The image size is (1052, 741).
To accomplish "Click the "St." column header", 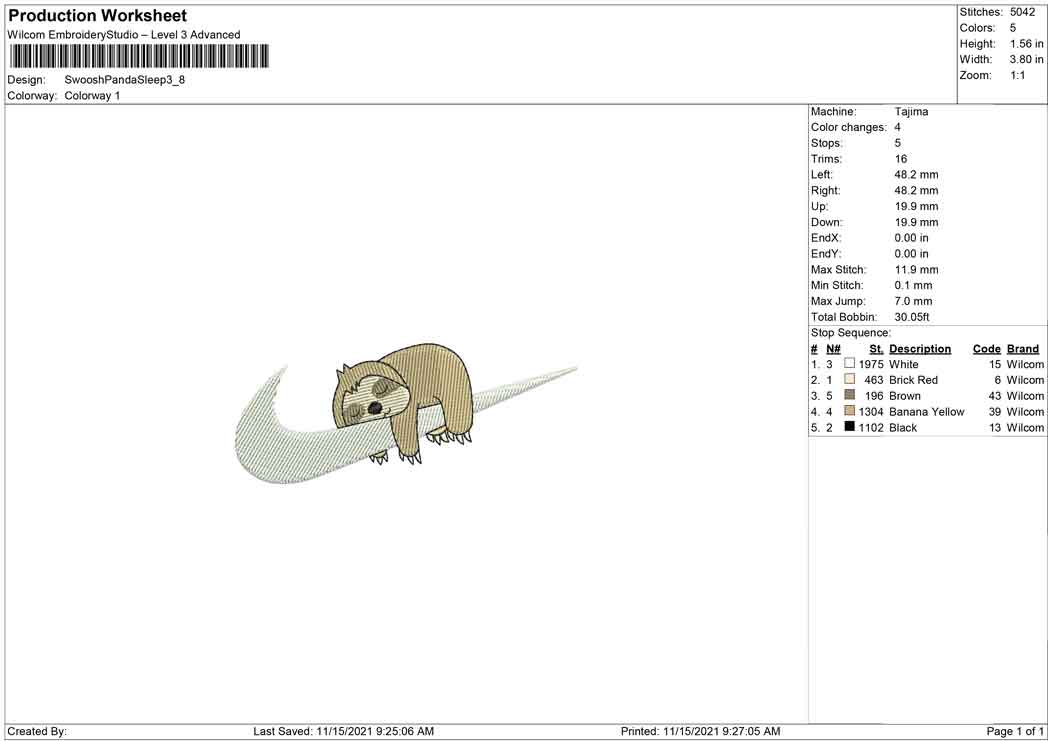I will point(876,349).
